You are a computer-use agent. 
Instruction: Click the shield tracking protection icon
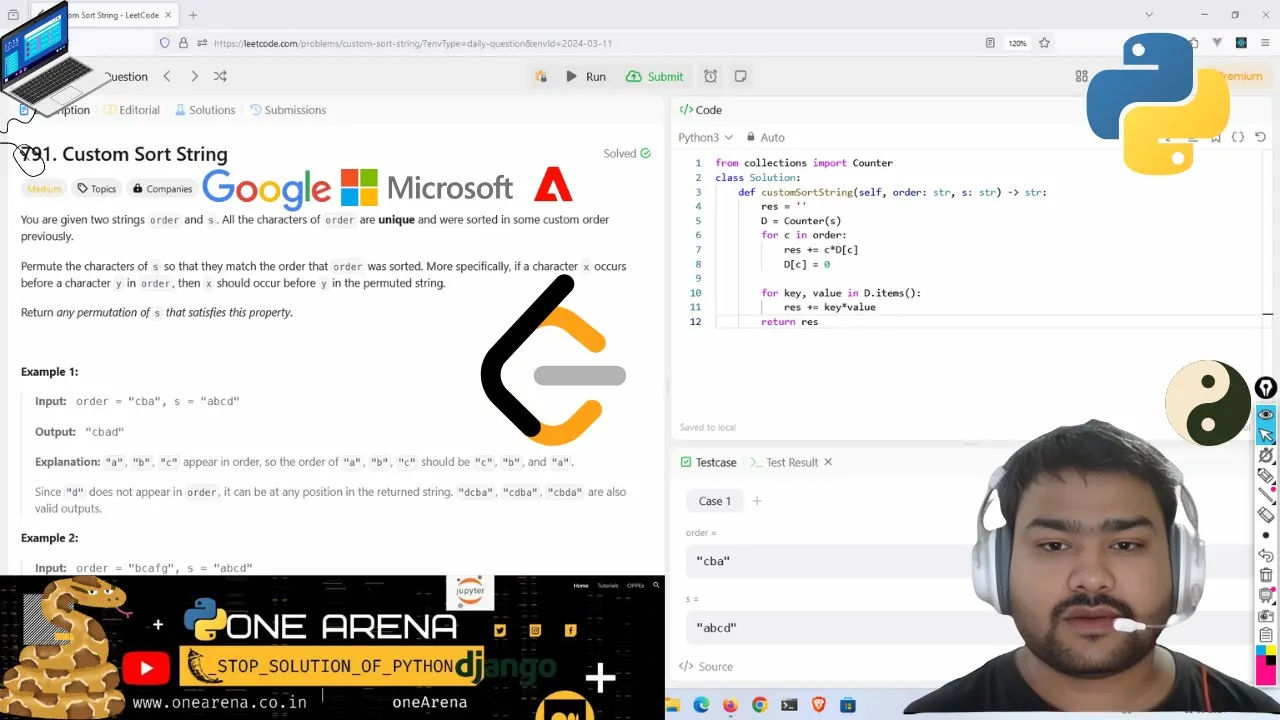click(x=165, y=43)
